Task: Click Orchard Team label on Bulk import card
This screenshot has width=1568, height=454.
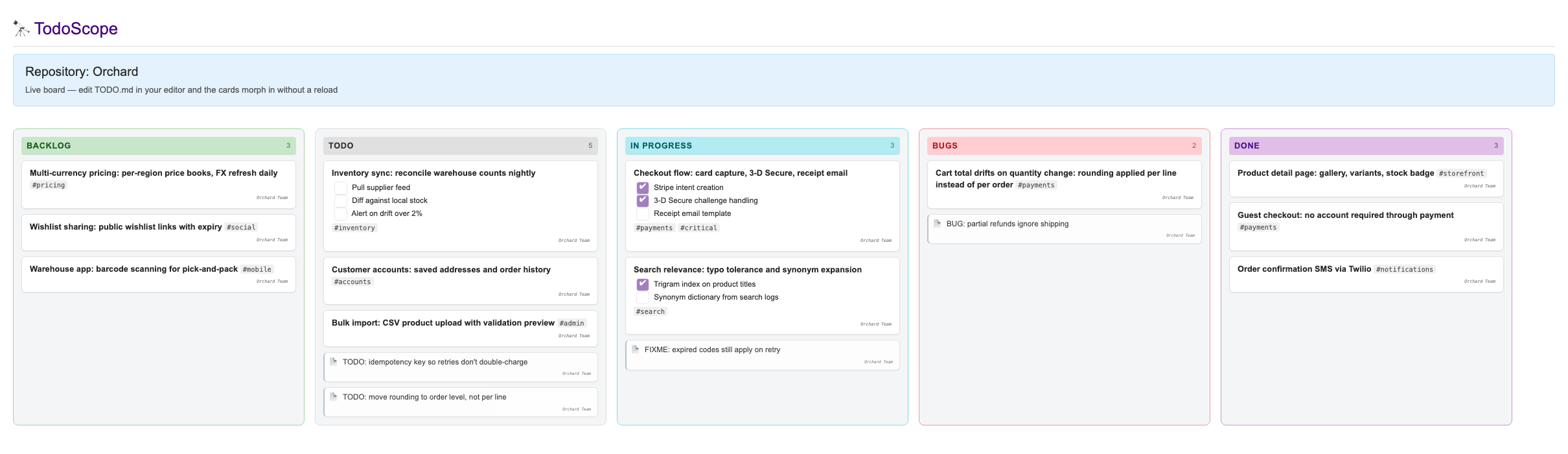Action: pos(574,336)
